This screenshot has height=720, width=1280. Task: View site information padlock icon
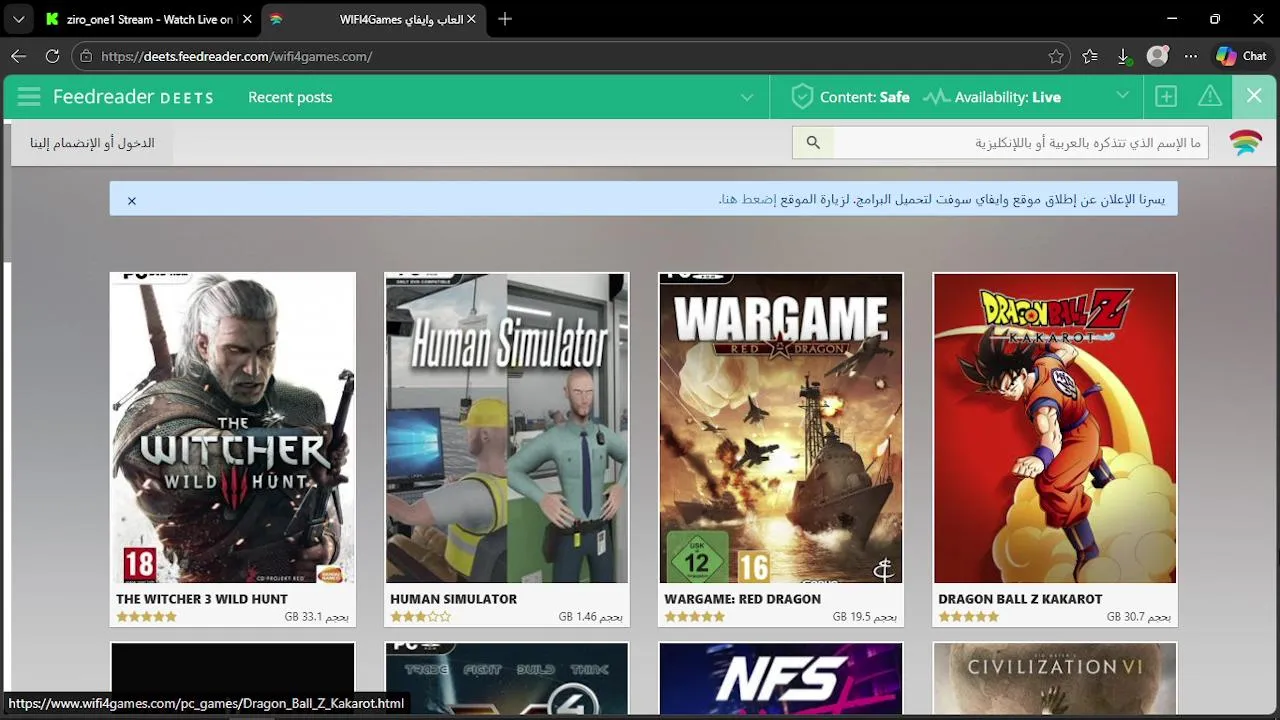tap(86, 56)
